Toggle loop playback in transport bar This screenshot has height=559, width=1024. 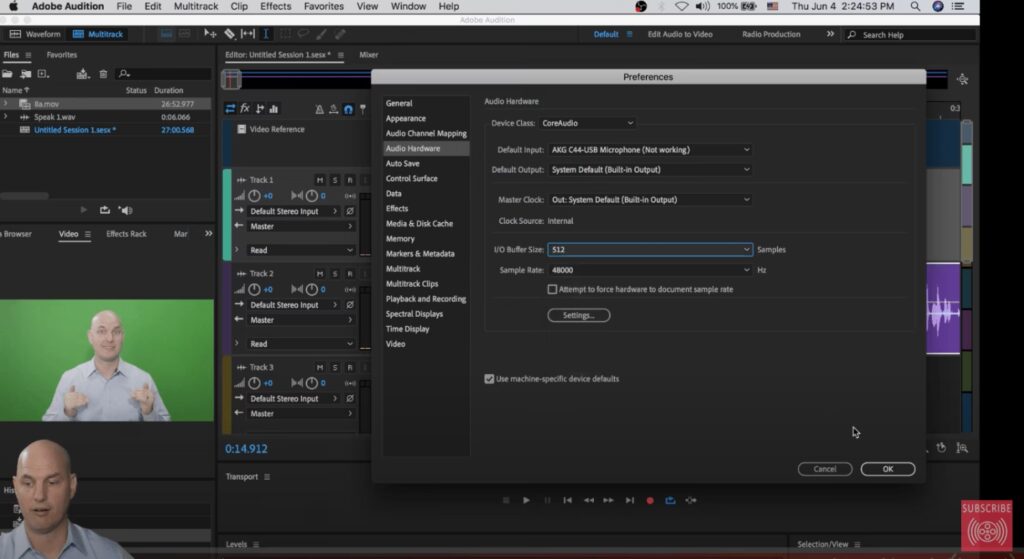670,500
